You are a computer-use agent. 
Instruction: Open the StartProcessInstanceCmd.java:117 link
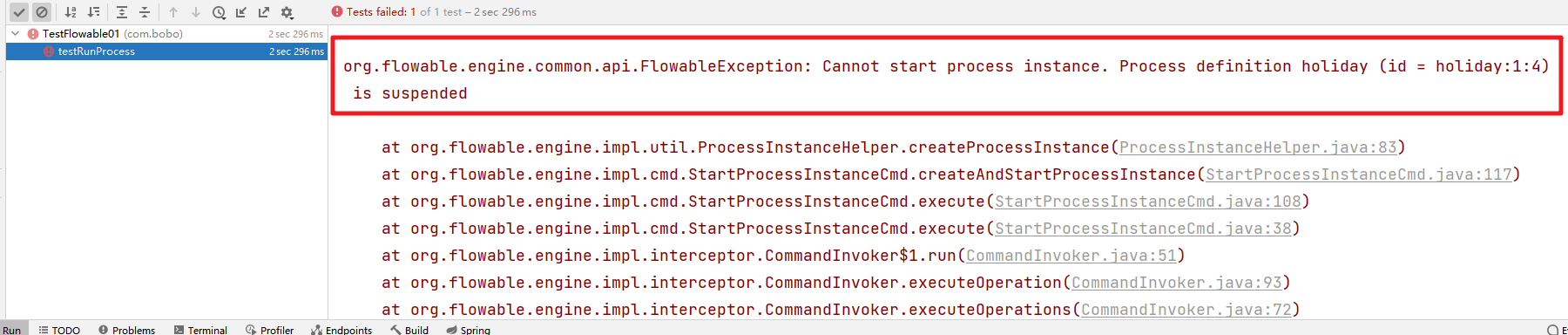click(1359, 174)
